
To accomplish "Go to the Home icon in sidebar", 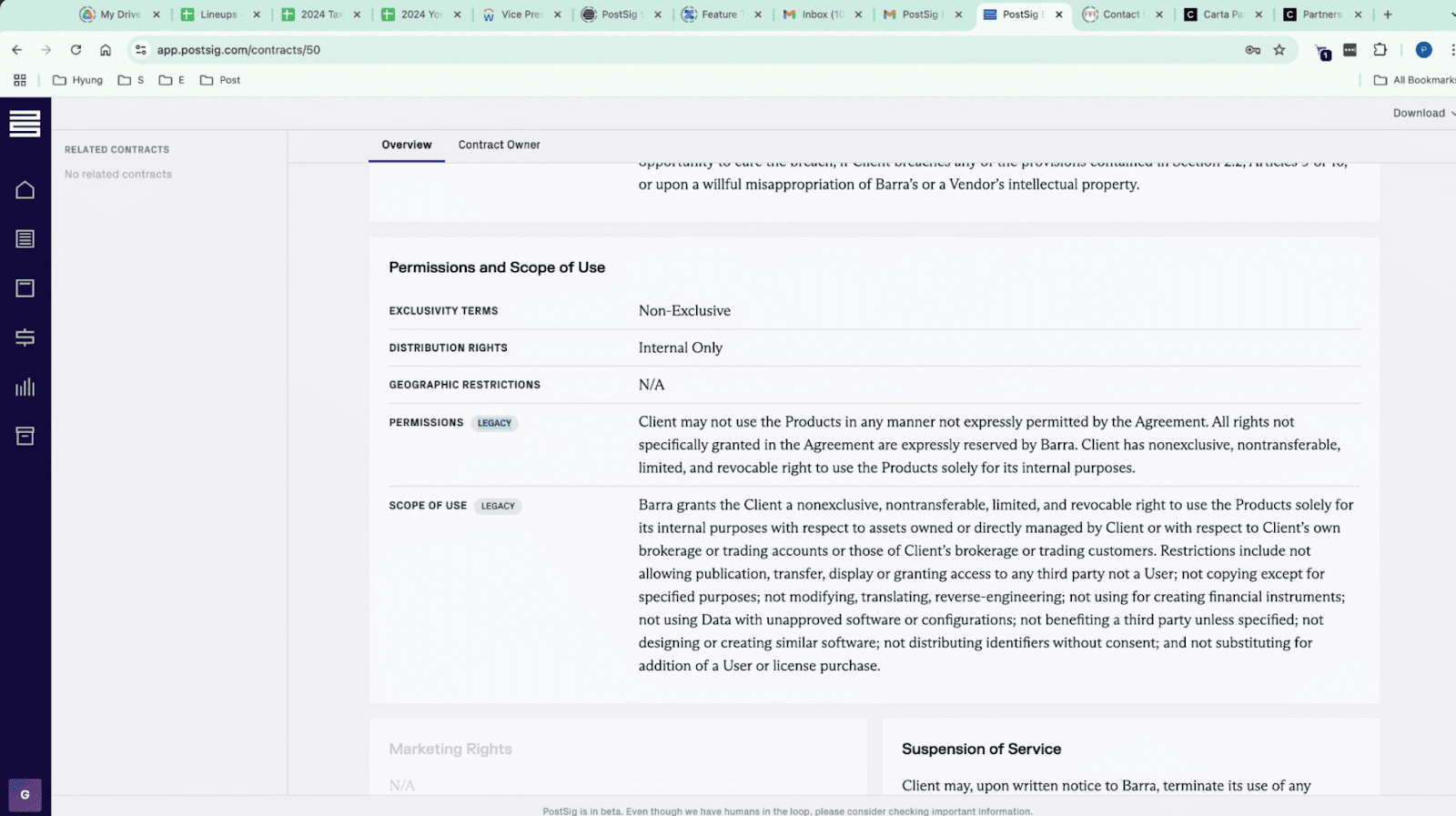I will click(x=25, y=189).
